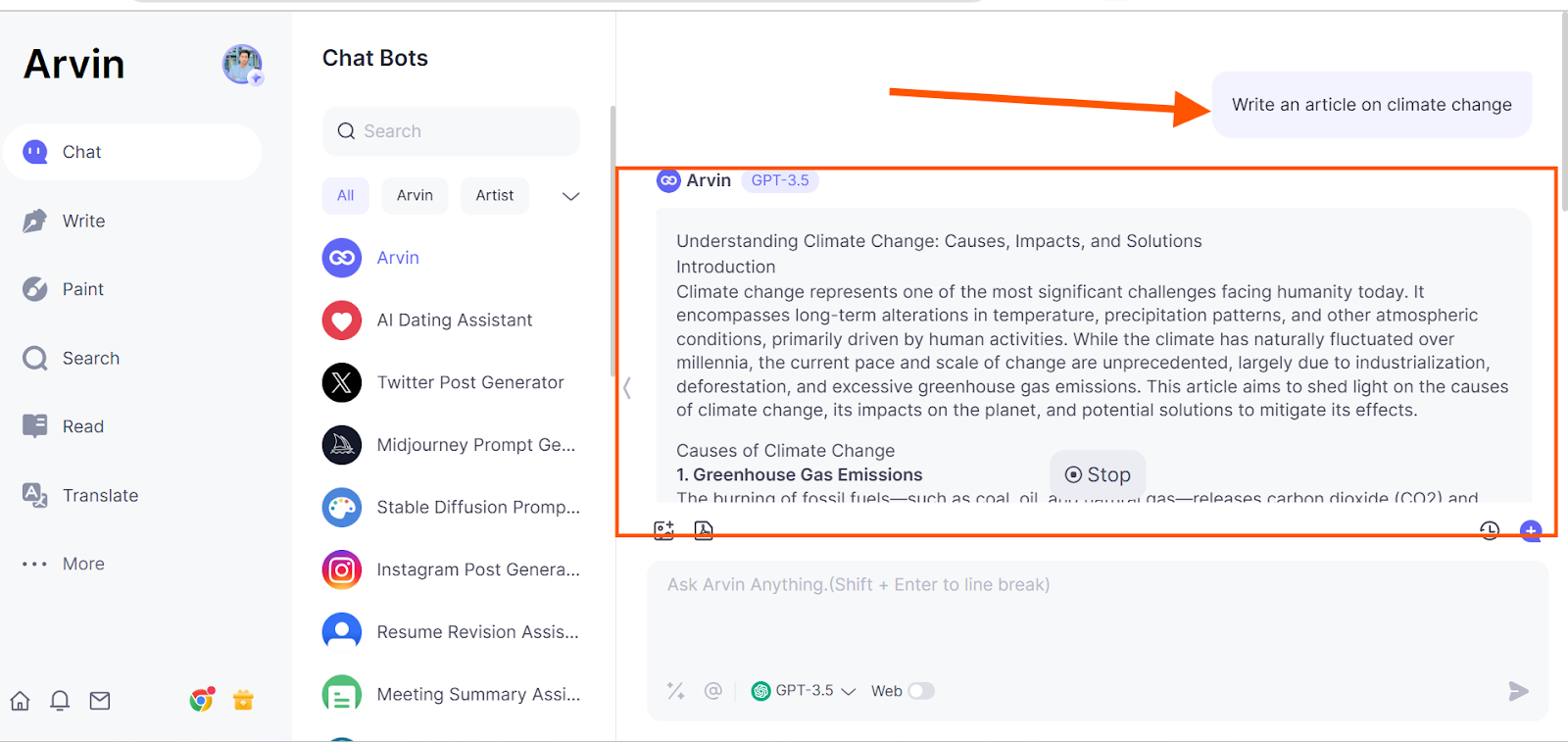The width and height of the screenshot is (1568, 742).
Task: Open chat history clock icon
Action: click(x=1490, y=530)
